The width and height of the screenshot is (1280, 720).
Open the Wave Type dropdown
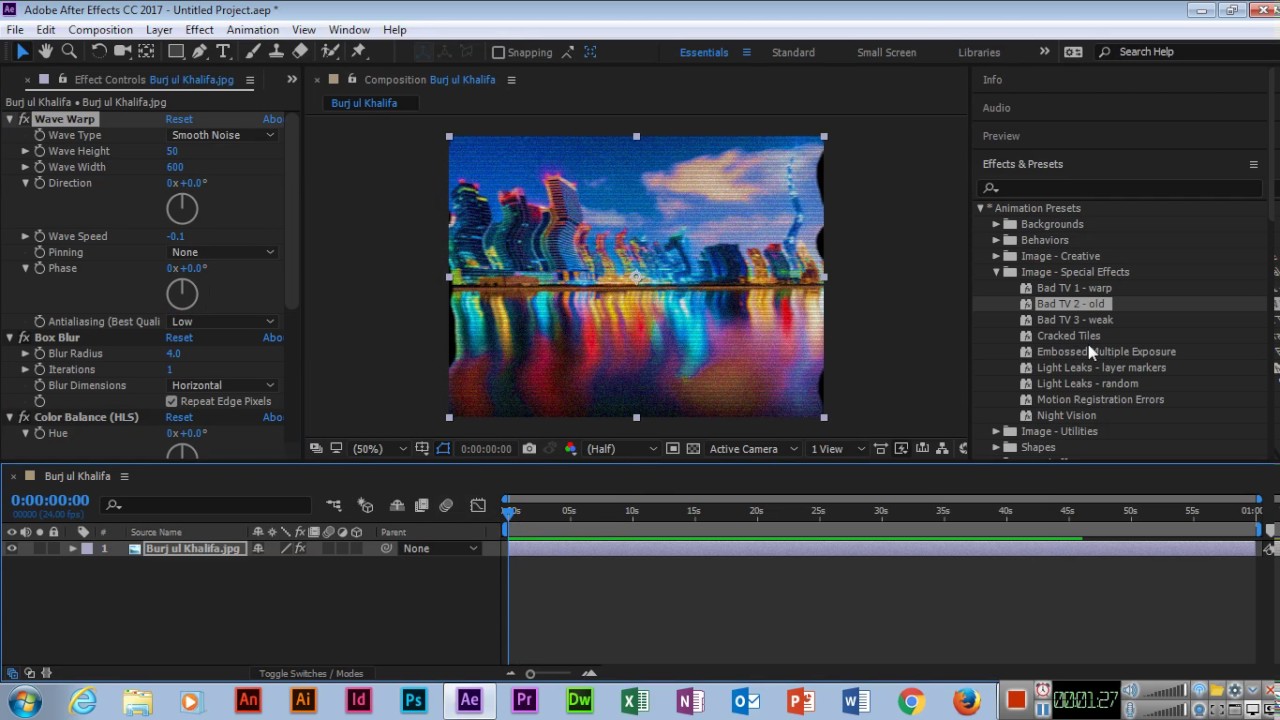[x=222, y=135]
